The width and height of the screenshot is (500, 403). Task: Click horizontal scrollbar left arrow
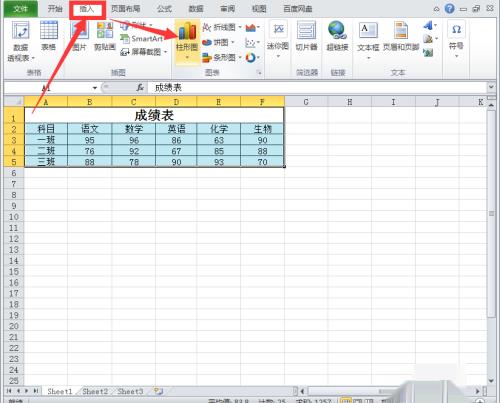coord(303,391)
